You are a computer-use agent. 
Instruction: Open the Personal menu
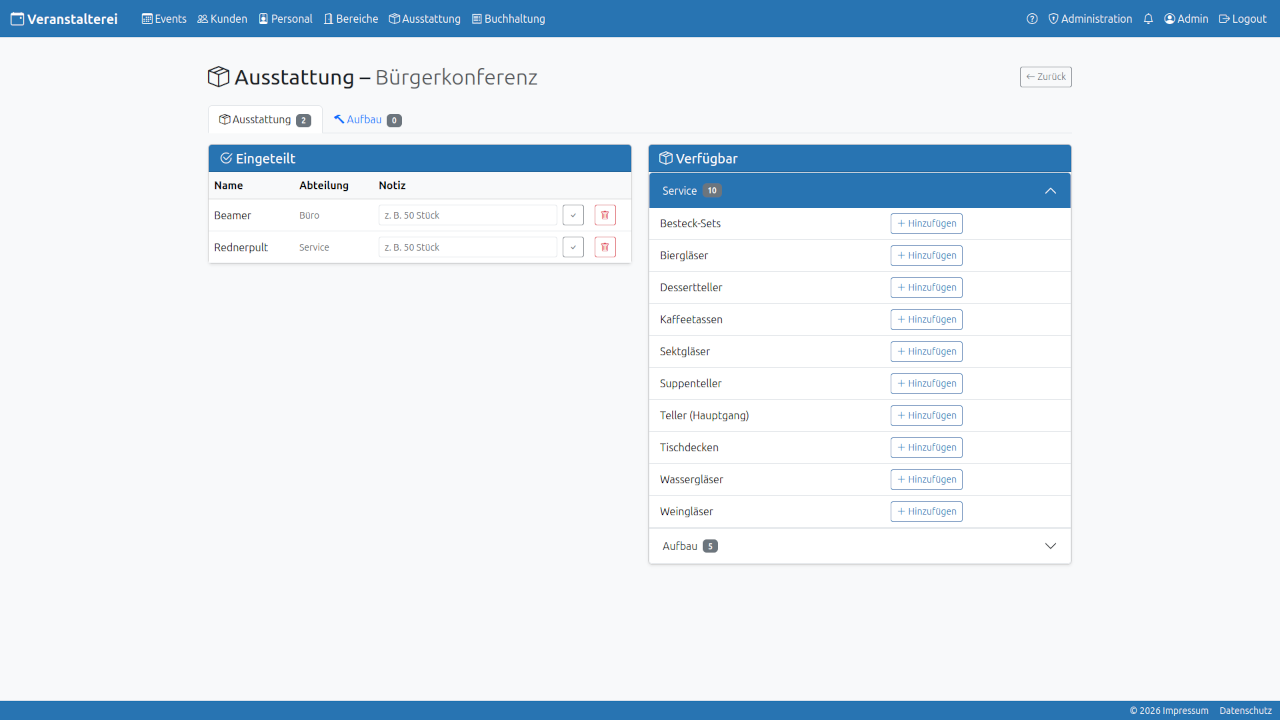(x=285, y=19)
